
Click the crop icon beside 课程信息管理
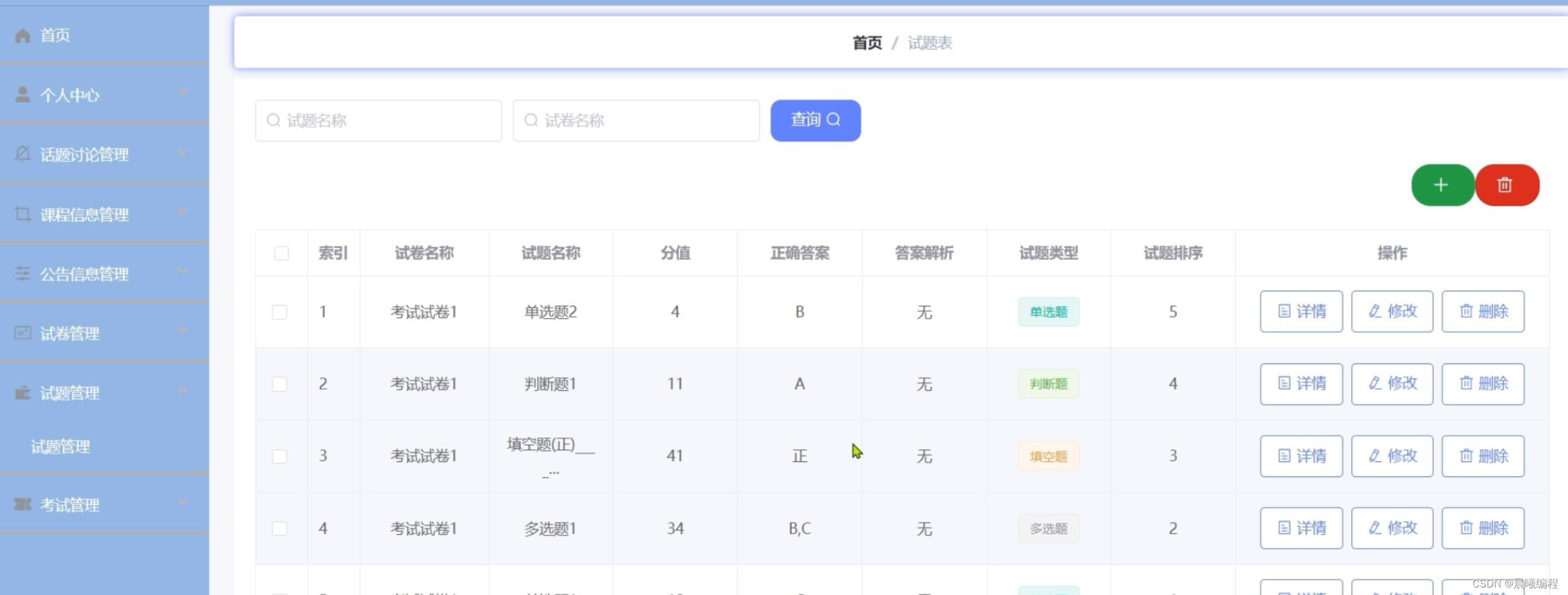tap(23, 214)
